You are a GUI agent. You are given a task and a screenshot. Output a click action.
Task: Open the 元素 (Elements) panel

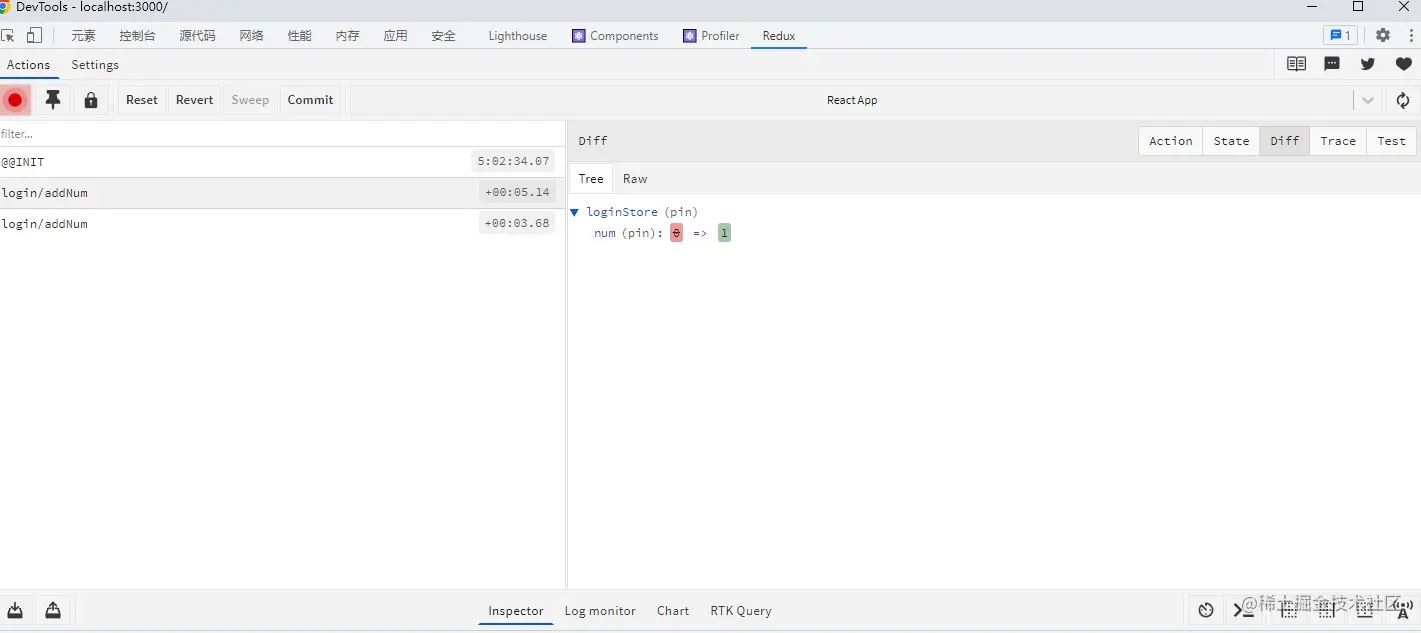pos(83,36)
